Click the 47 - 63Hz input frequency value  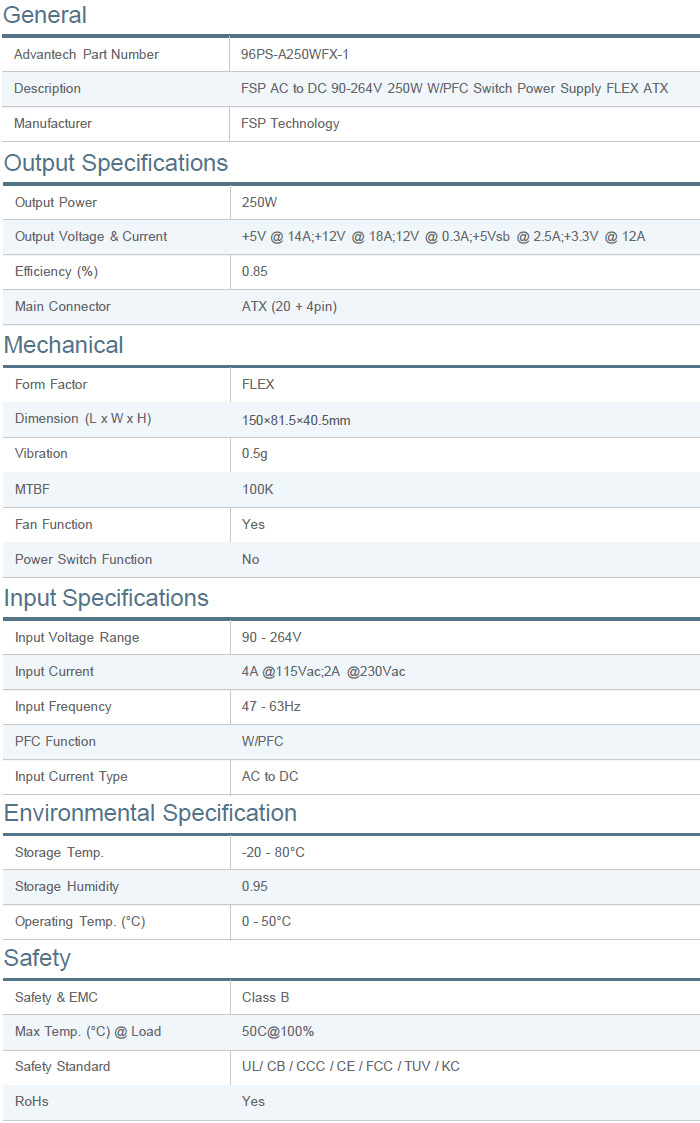(271, 707)
